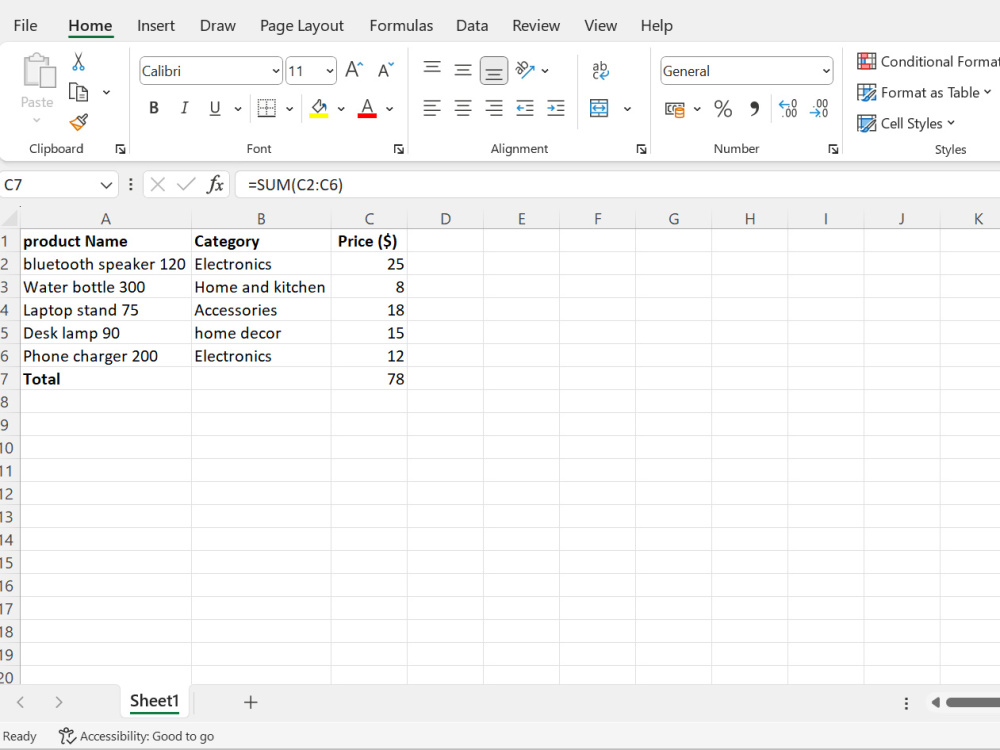The width and height of the screenshot is (1000, 750).
Task: Expand the Paste options arrow
Action: pos(37,121)
